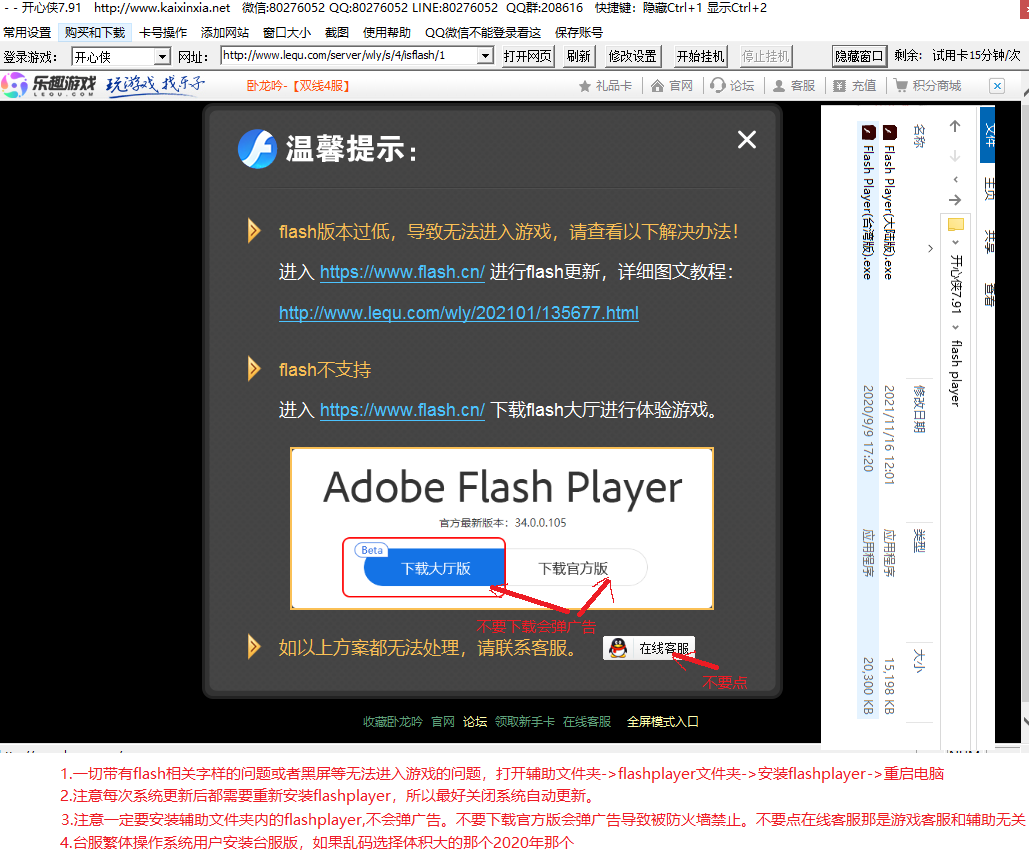Click the Flash Player(大陆版).exe file icon
This screenshot has height=864, width=1029.
point(889,132)
